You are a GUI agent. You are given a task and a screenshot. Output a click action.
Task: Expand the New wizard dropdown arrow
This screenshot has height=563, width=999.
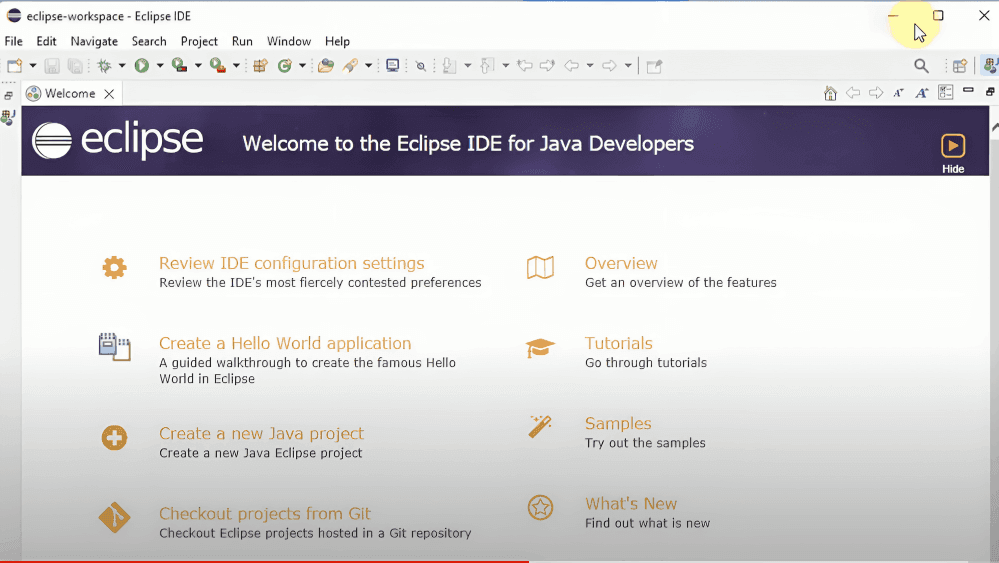tap(32, 66)
